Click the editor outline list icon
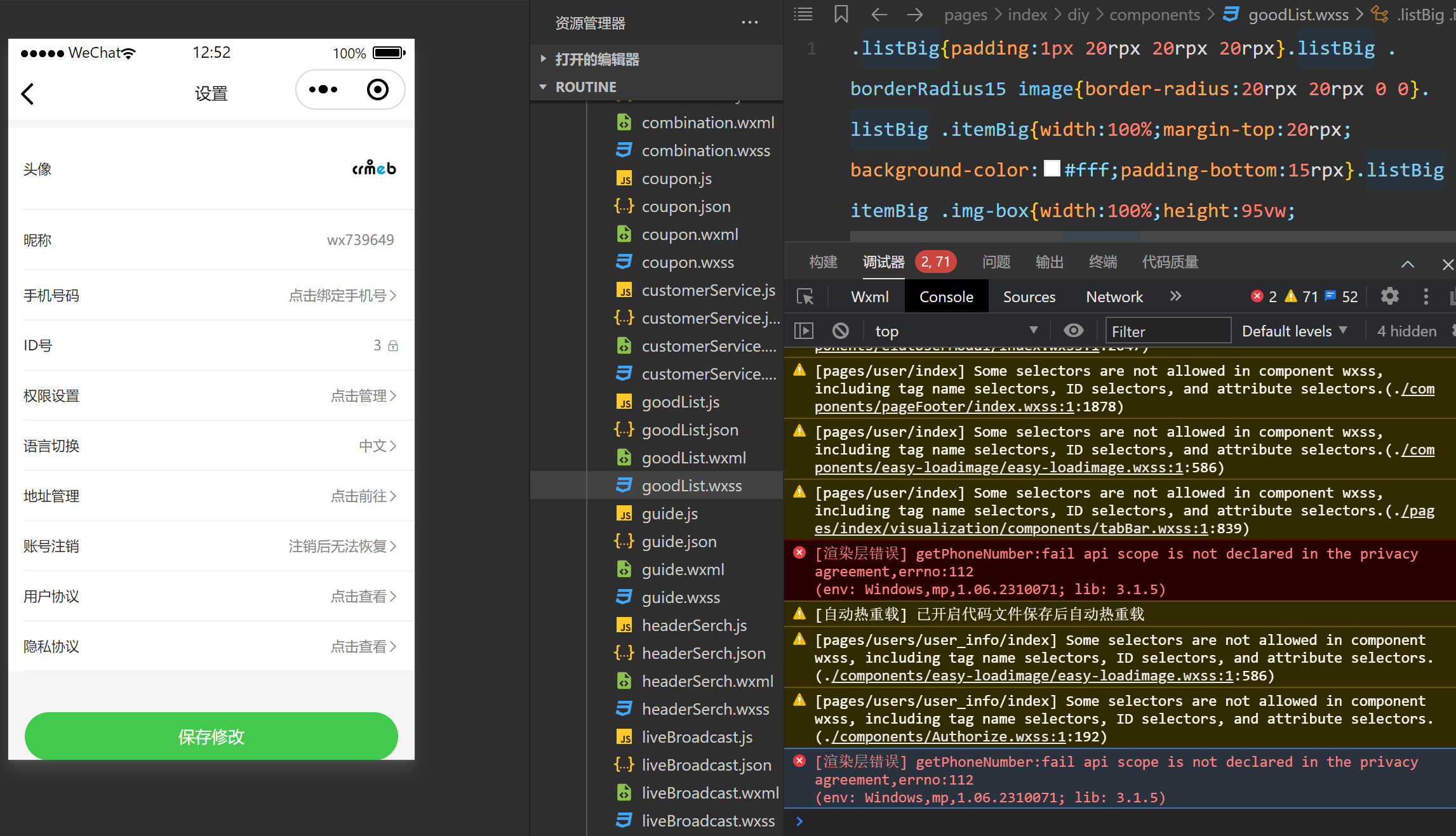This screenshot has width=1456, height=836. (803, 14)
